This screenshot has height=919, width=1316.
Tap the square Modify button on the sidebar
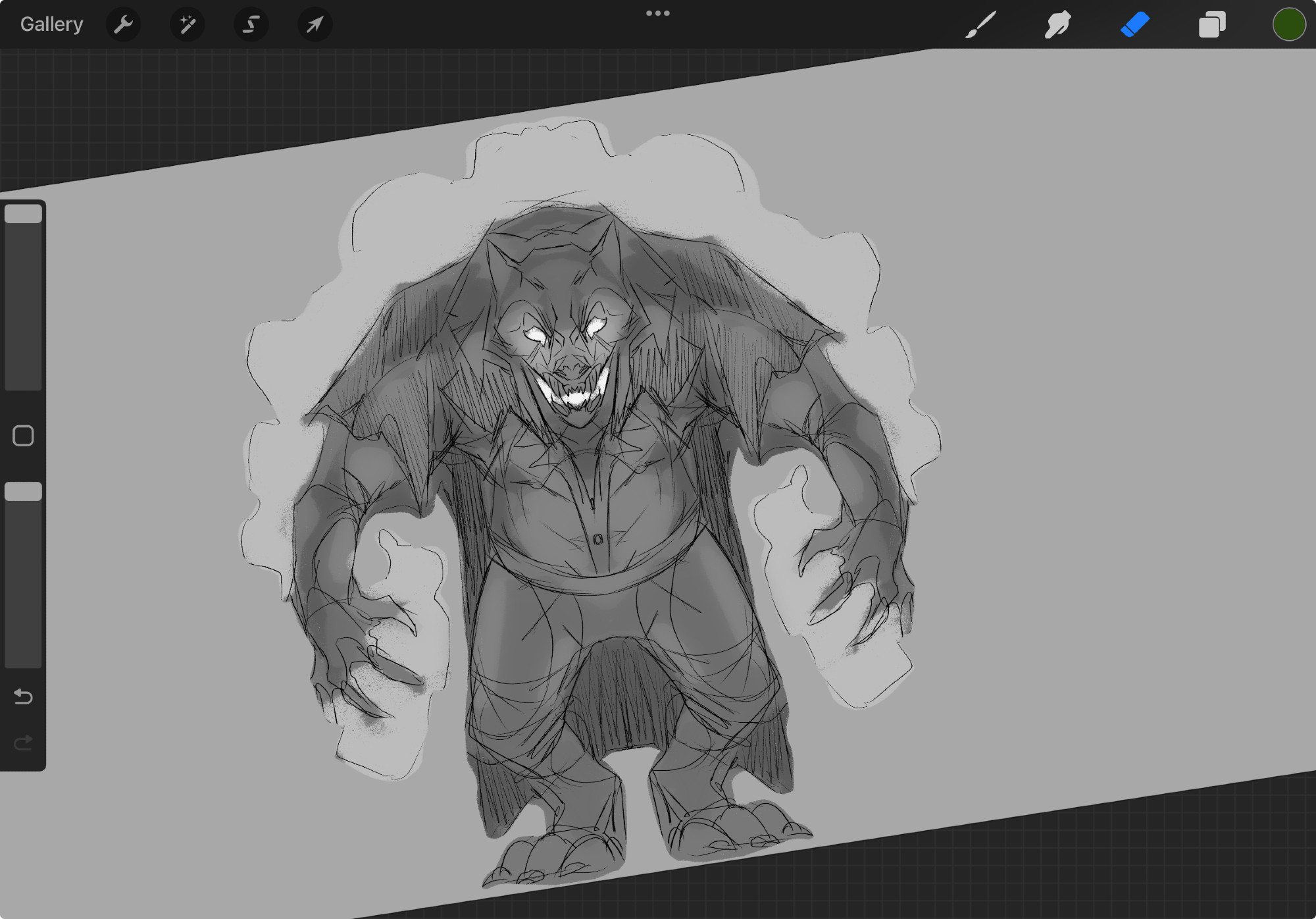point(23,436)
